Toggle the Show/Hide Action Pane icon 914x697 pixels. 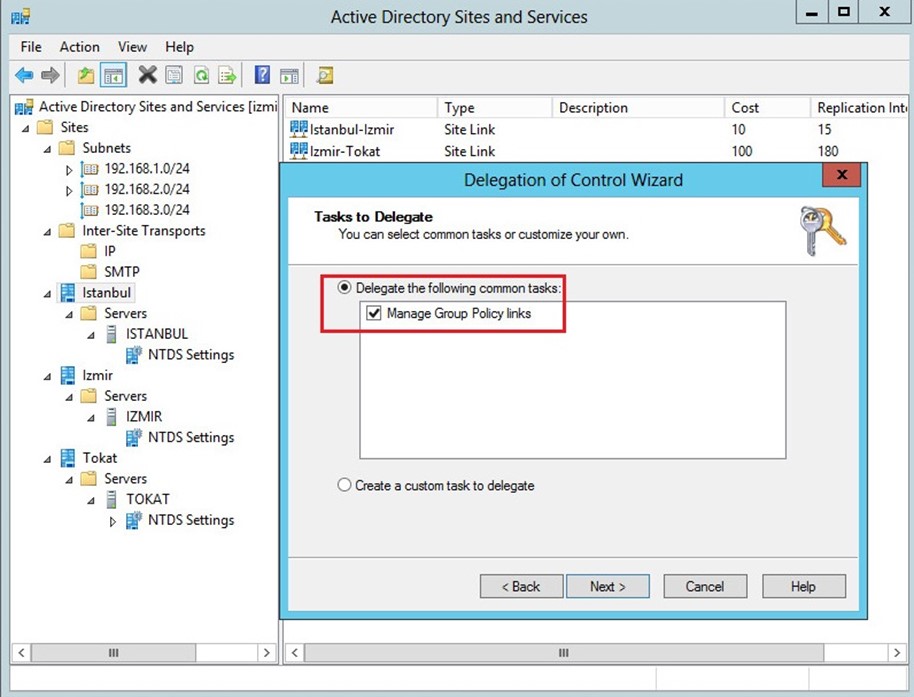point(289,75)
